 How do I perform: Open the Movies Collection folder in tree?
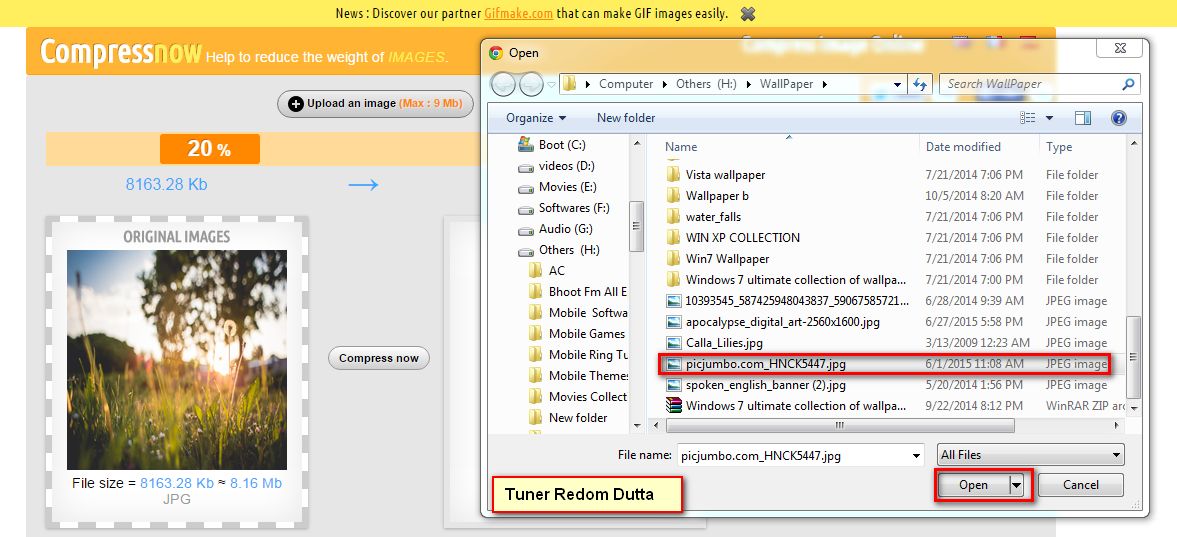point(578,397)
